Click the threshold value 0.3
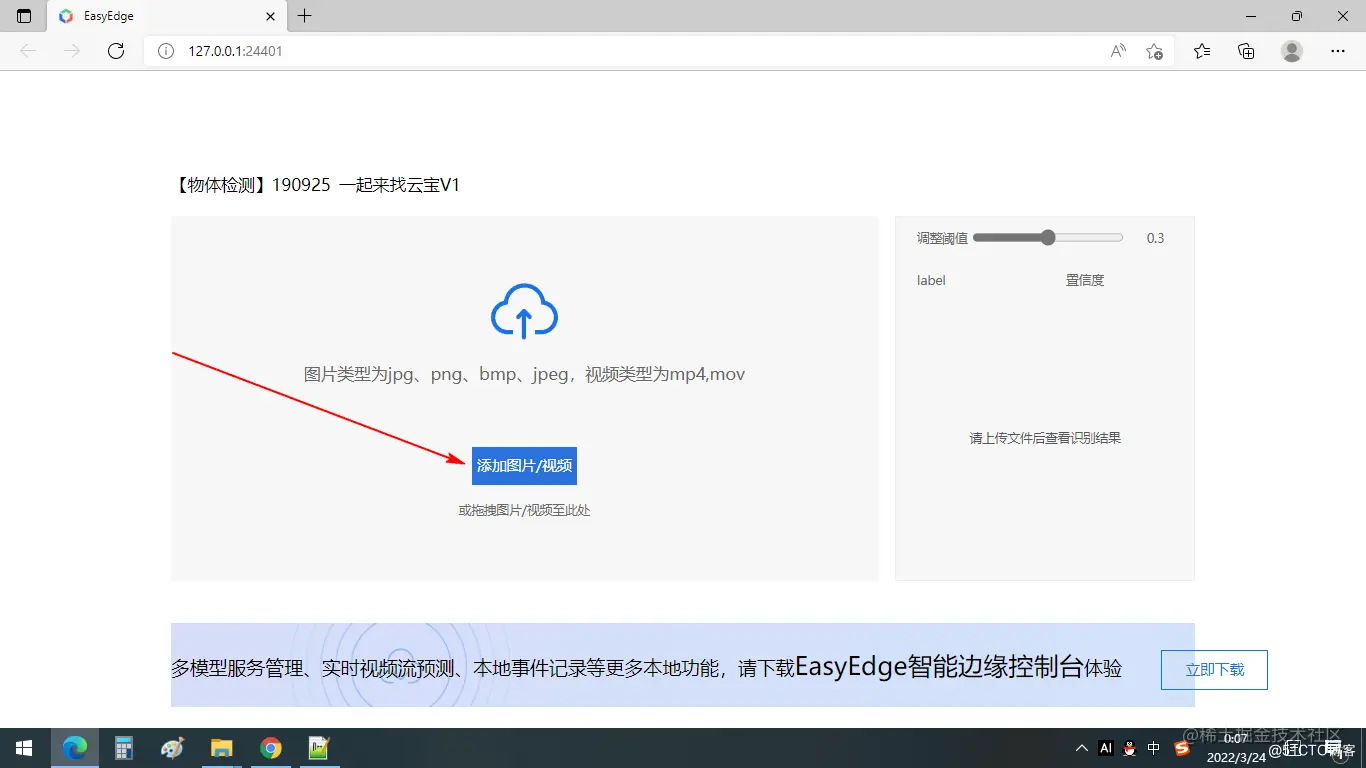 click(x=1155, y=238)
